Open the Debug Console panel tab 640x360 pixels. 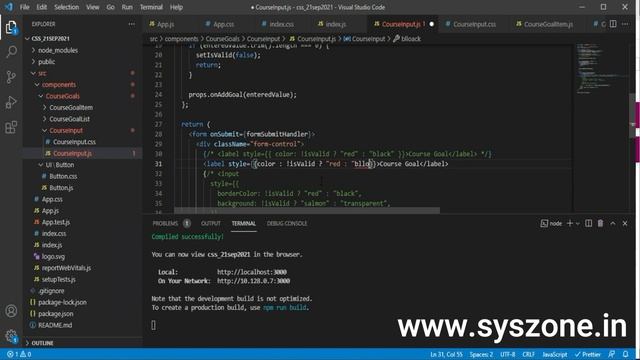287,223
